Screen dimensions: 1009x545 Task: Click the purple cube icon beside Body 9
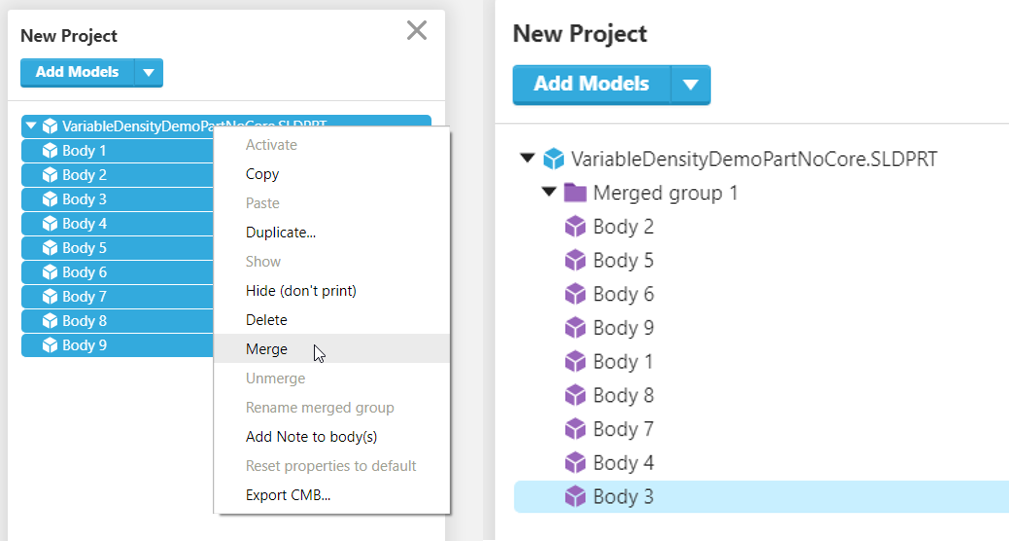pyautogui.click(x=575, y=328)
